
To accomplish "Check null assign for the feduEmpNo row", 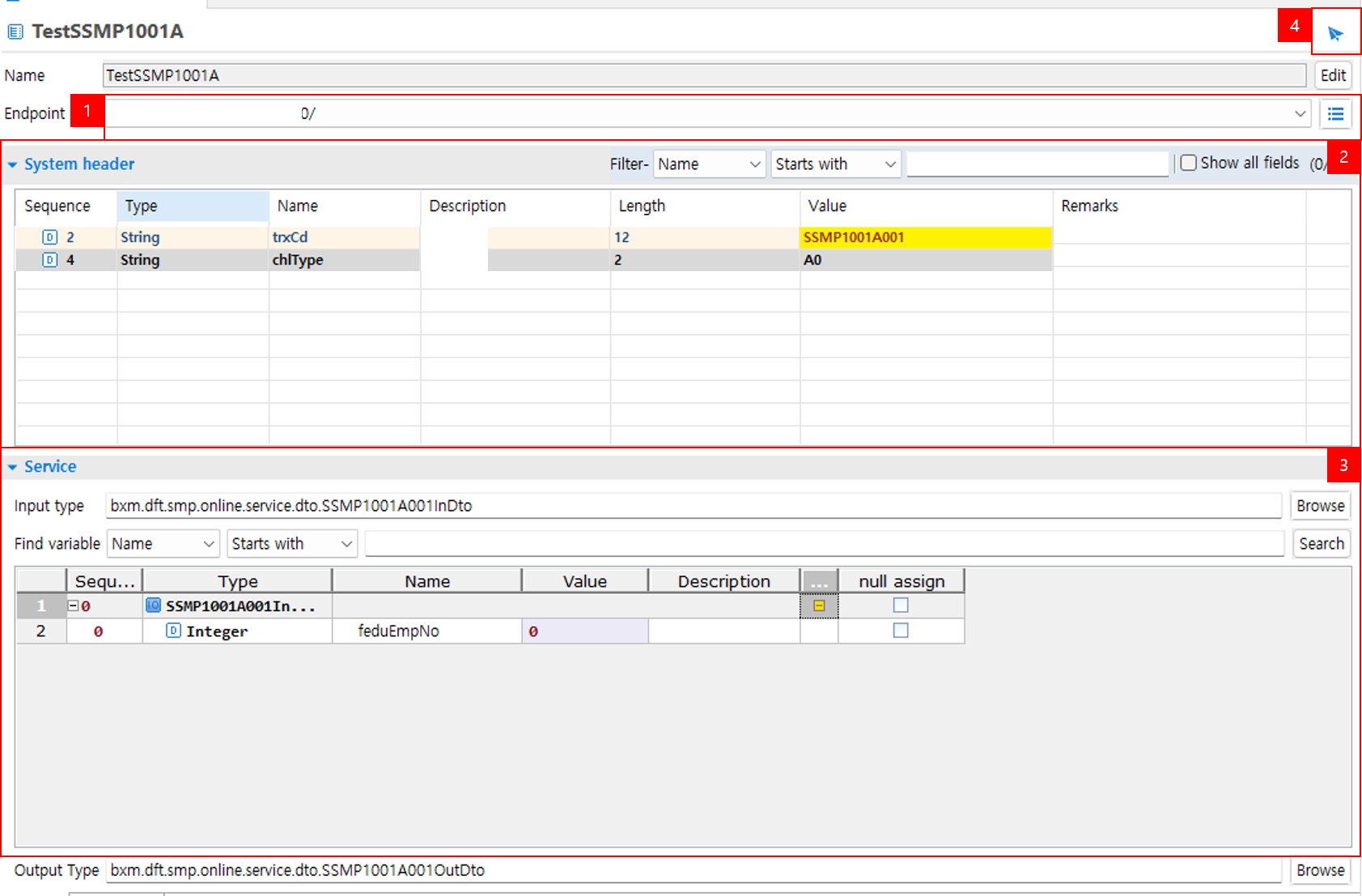I will 901,631.
